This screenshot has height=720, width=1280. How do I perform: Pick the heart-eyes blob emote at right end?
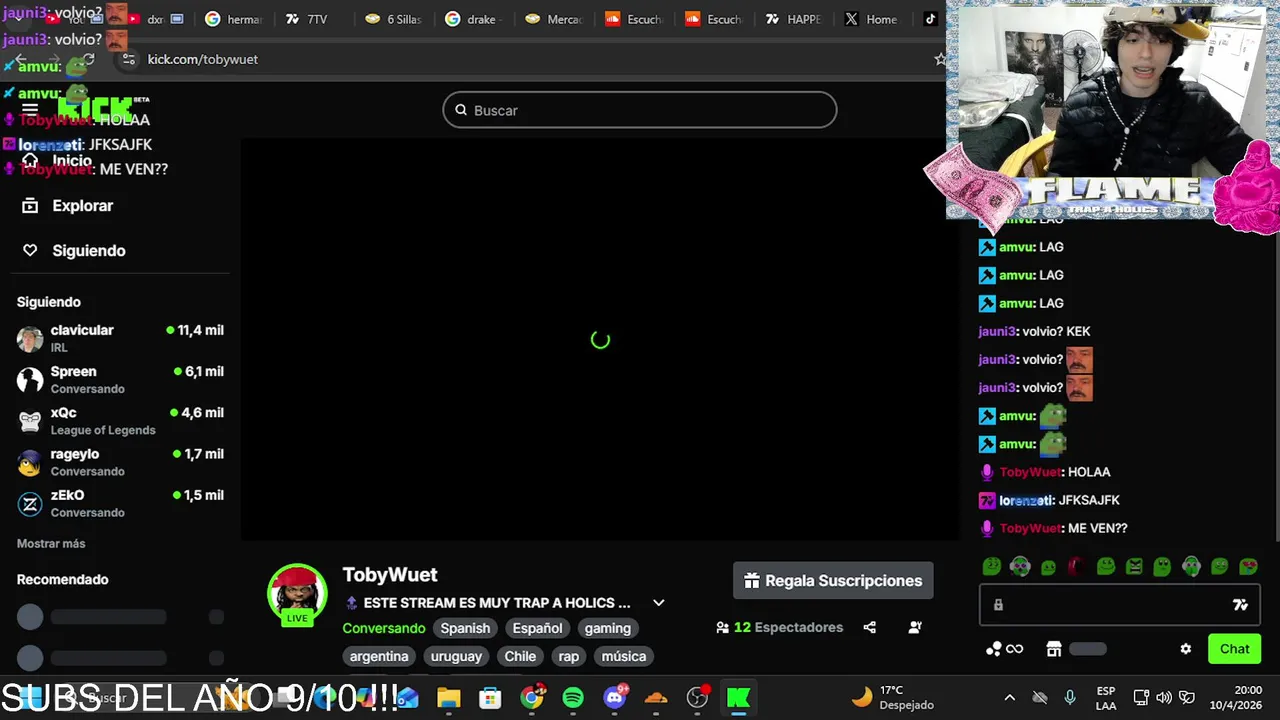click(x=1248, y=567)
